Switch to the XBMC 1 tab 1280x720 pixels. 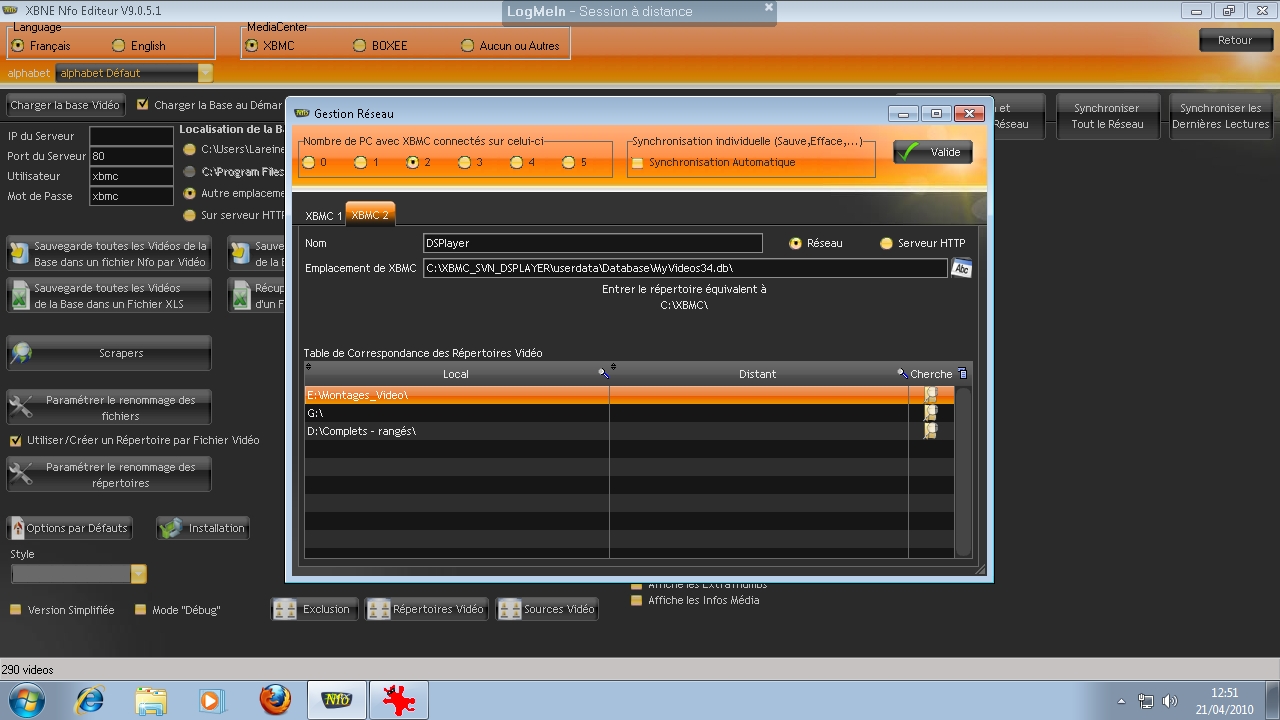324,216
